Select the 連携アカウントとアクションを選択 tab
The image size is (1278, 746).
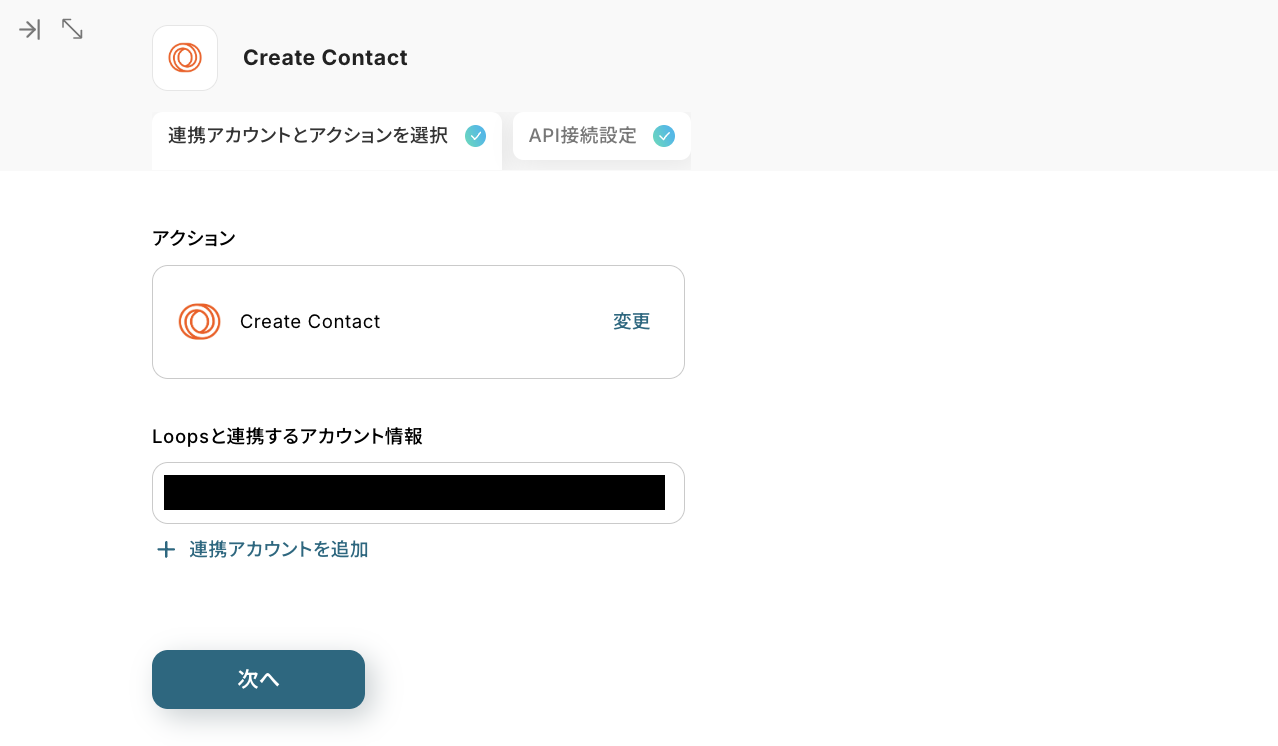(x=308, y=136)
